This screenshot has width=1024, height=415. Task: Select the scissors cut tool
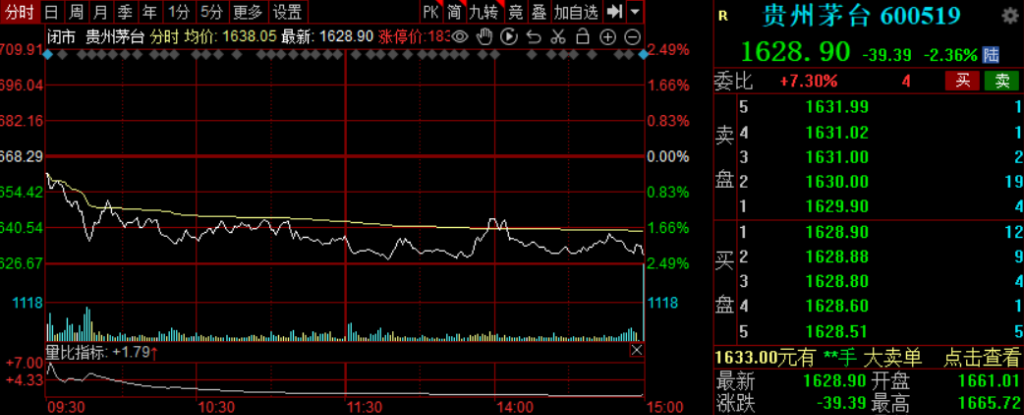pos(558,37)
